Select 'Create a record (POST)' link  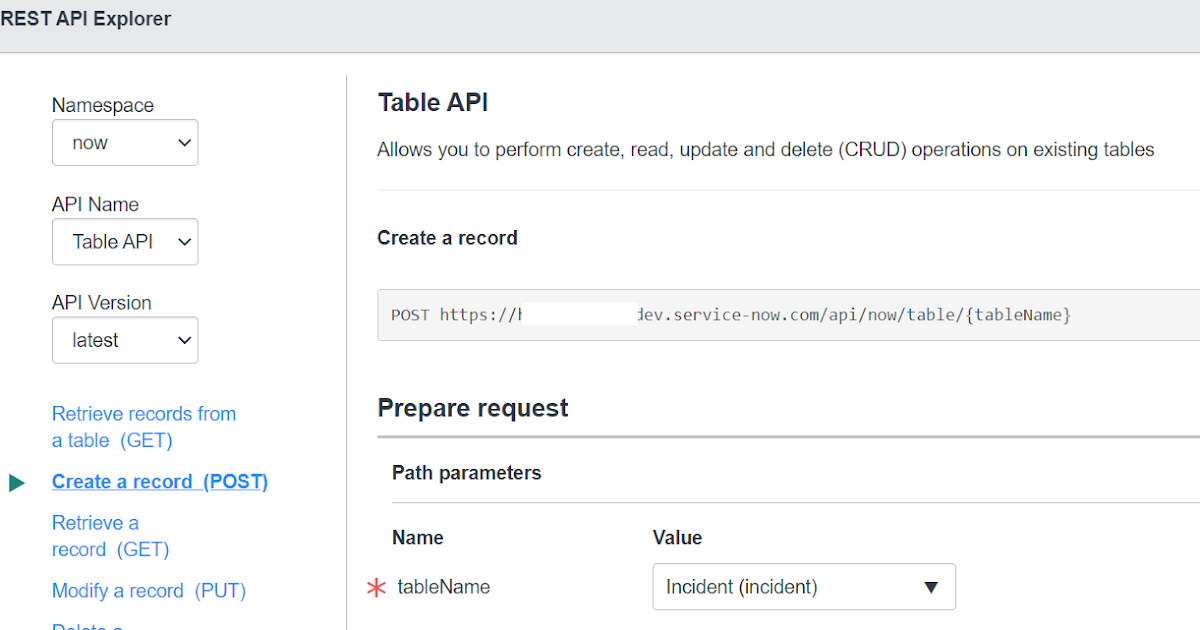point(159,481)
